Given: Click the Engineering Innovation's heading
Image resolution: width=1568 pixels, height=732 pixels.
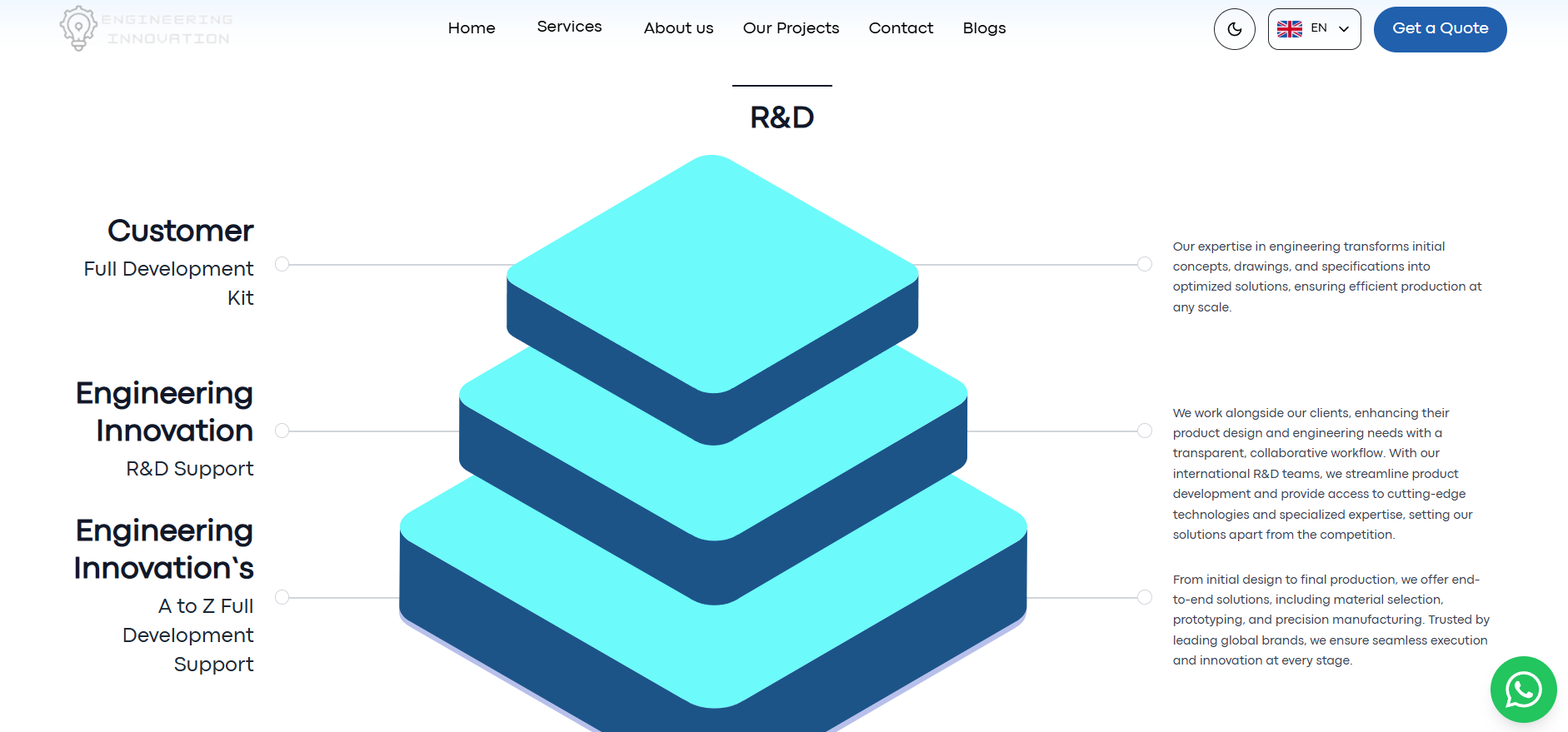Looking at the screenshot, I should tap(164, 550).
